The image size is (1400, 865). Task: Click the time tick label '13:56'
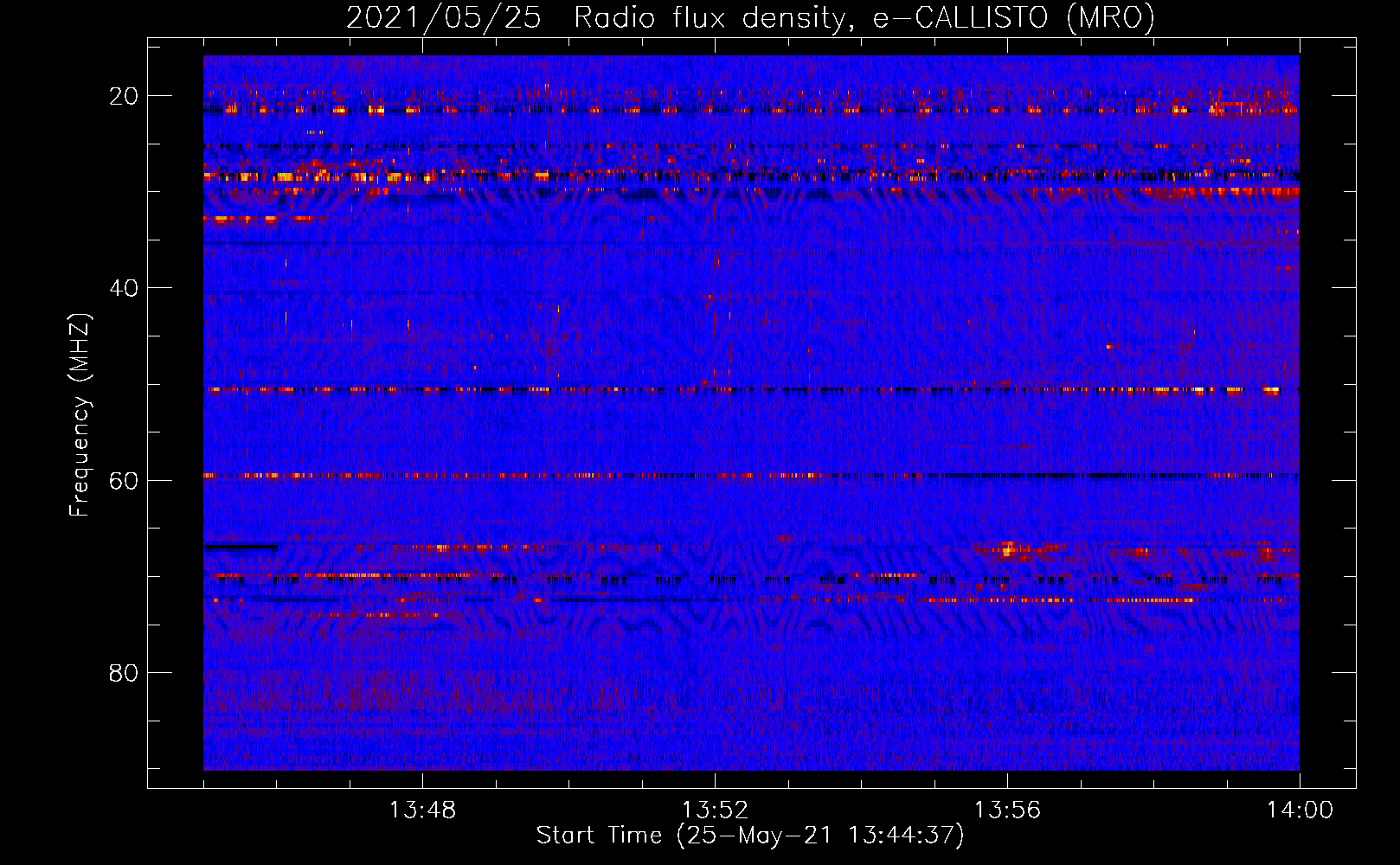click(1007, 811)
